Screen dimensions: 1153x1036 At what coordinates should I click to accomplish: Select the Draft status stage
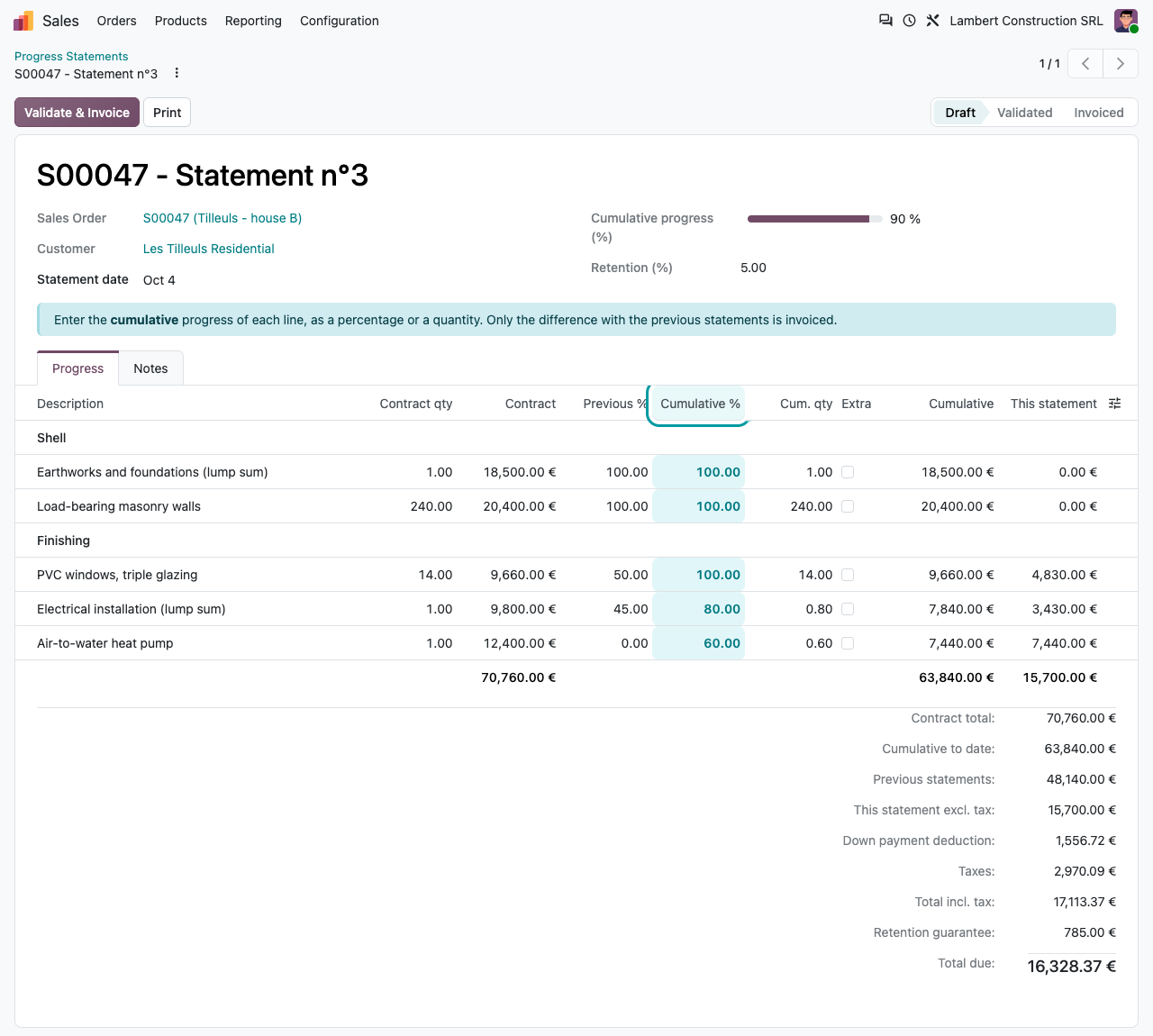click(x=960, y=113)
